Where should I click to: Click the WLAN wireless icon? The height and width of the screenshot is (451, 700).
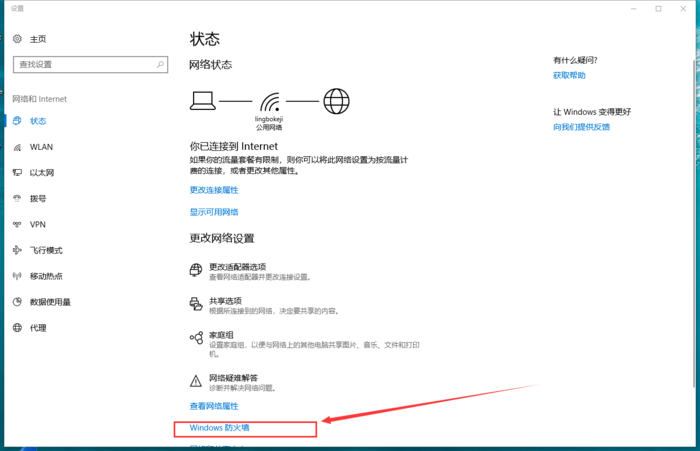[17, 147]
